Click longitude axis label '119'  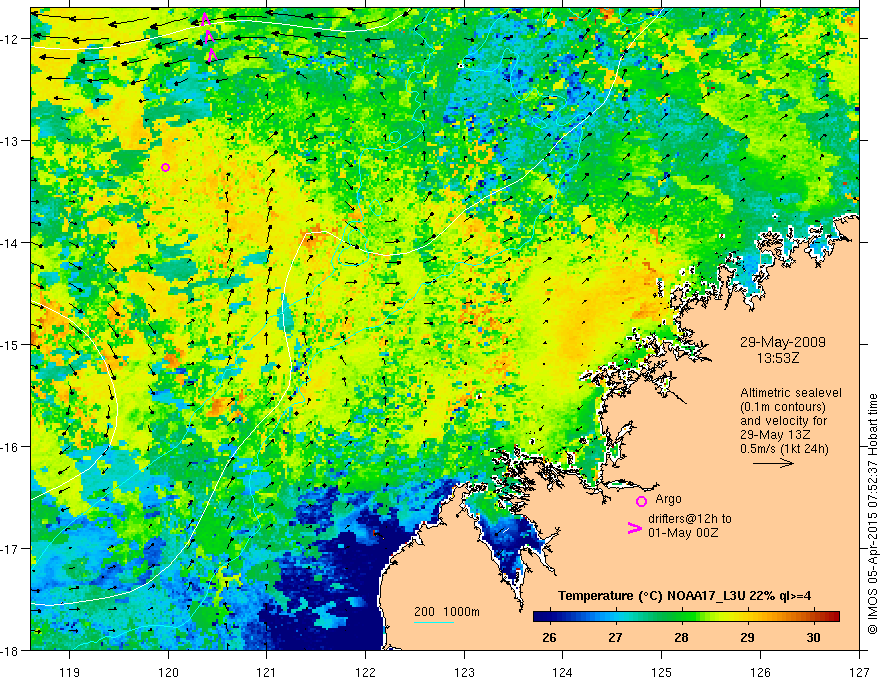70,672
